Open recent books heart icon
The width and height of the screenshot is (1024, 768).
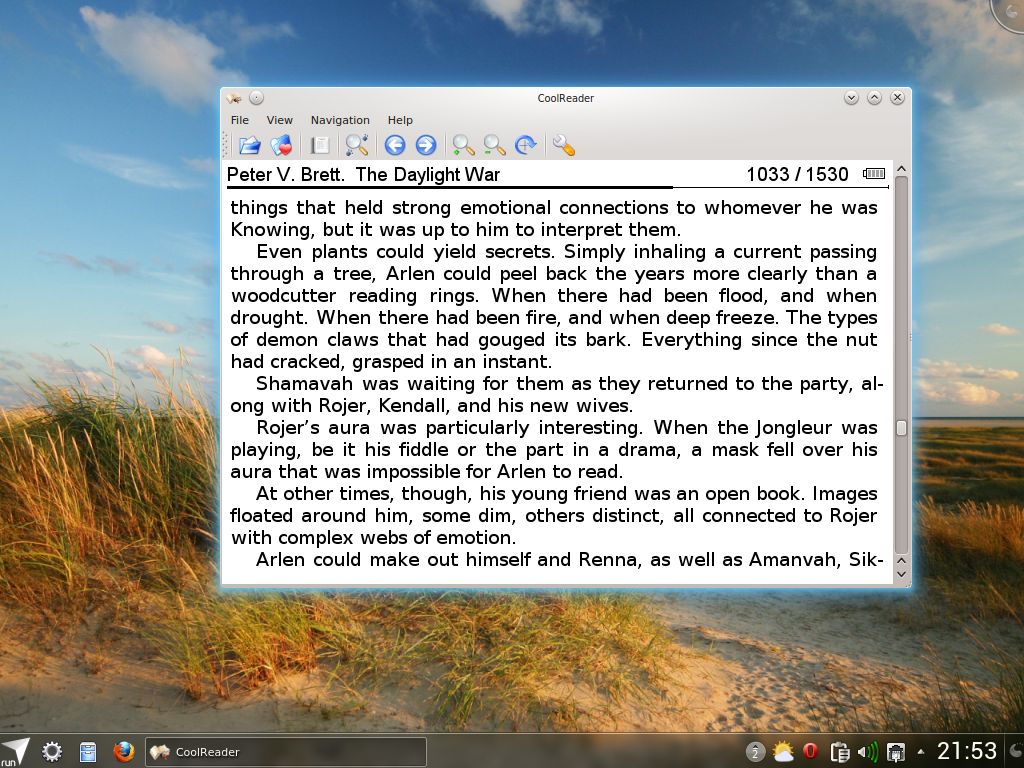click(x=281, y=145)
